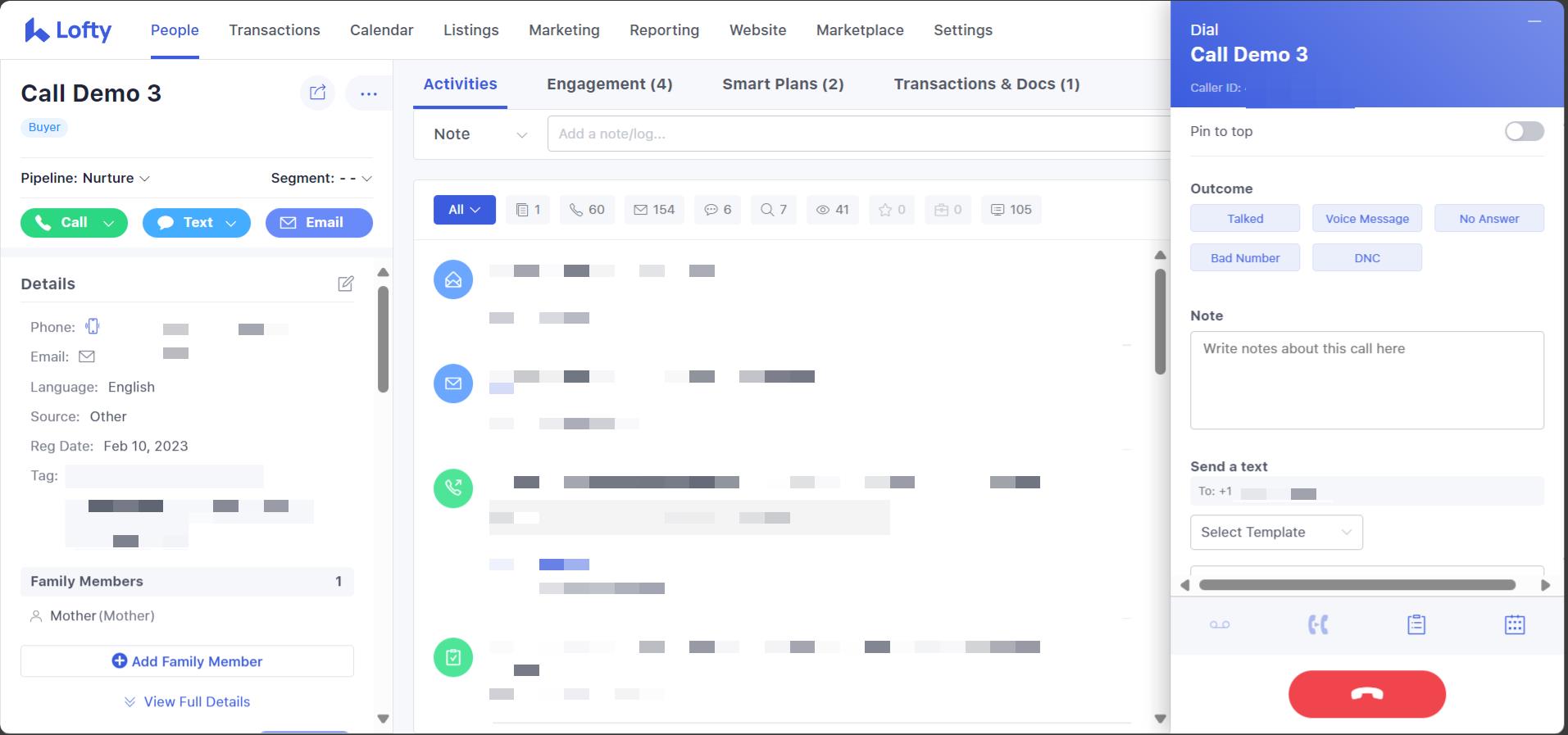Click the voicemail drop icon in dialer

(x=1219, y=625)
